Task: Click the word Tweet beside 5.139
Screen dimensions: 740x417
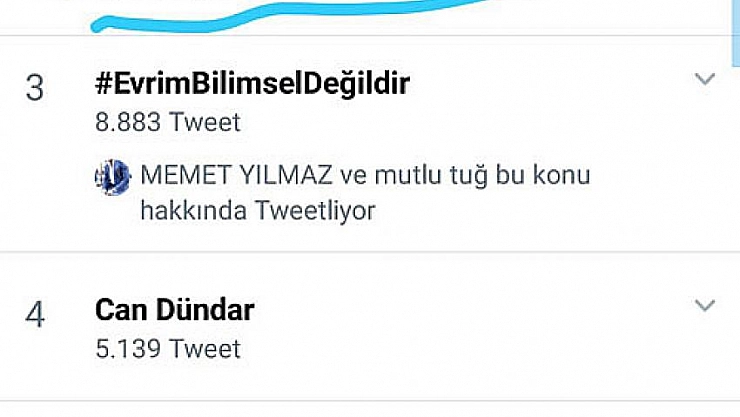Action: pos(205,349)
